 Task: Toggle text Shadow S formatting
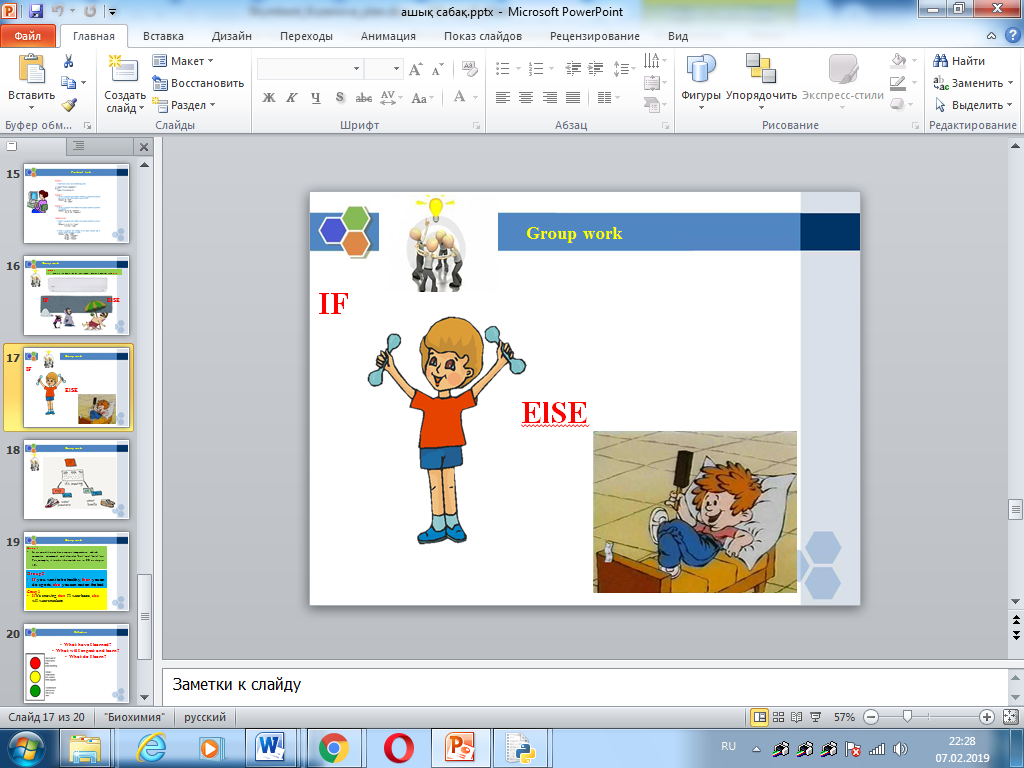(340, 98)
